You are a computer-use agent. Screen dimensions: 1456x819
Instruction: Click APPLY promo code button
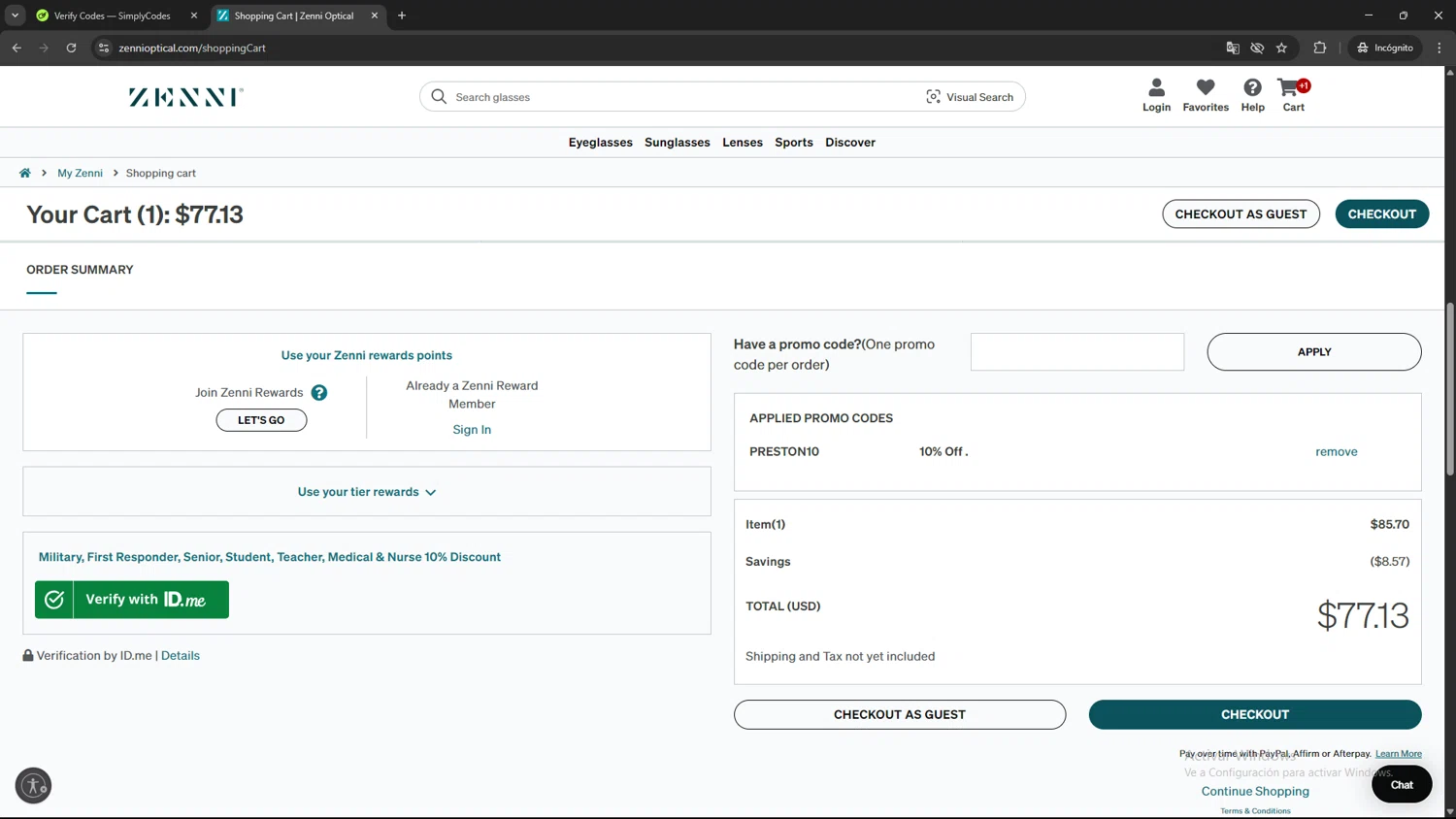coord(1314,352)
